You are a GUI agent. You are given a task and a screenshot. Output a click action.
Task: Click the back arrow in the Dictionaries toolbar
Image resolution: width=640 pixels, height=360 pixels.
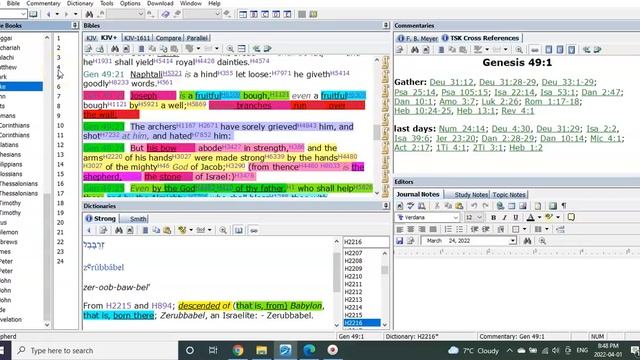(x=89, y=230)
